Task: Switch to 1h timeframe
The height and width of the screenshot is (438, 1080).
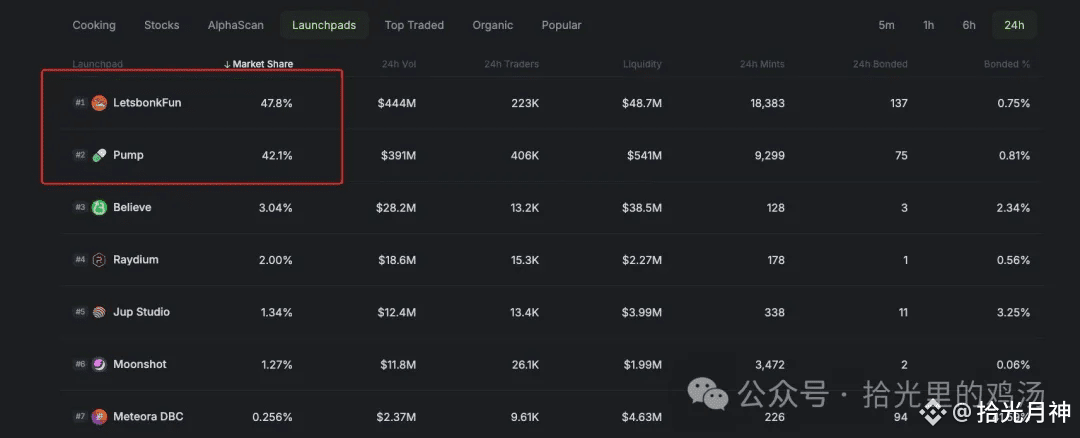Action: tap(929, 25)
